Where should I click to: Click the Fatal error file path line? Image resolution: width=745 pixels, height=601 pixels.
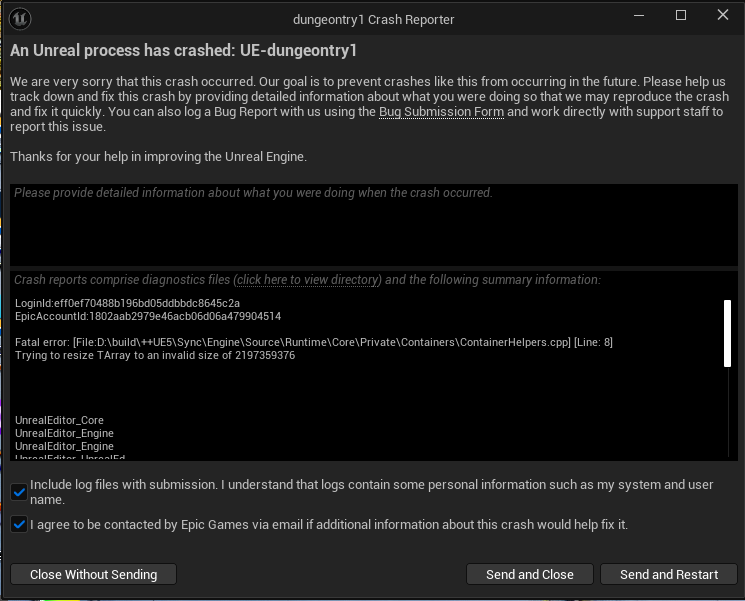coord(313,343)
